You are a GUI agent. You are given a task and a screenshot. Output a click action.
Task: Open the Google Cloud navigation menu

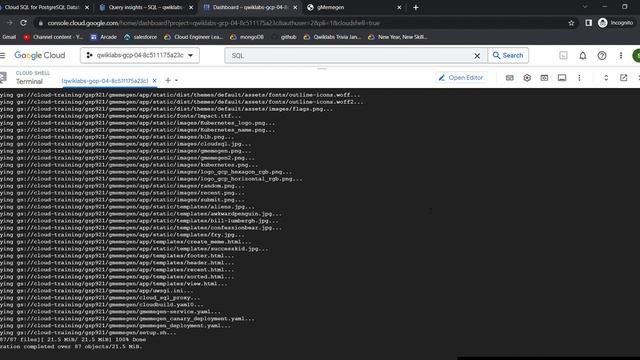point(2,56)
